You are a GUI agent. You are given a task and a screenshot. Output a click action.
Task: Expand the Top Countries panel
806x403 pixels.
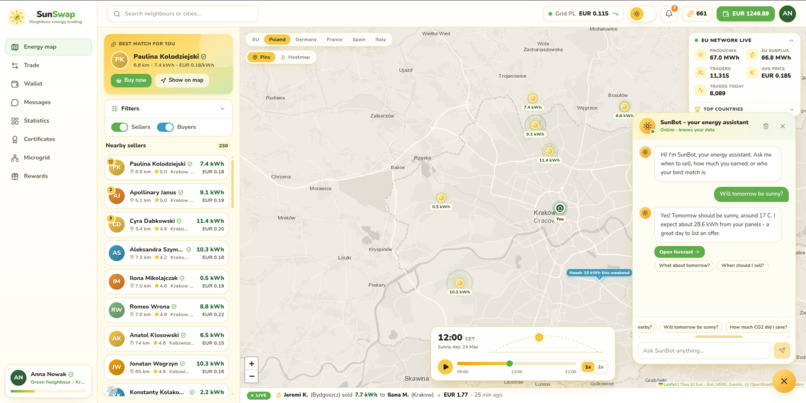pos(791,109)
